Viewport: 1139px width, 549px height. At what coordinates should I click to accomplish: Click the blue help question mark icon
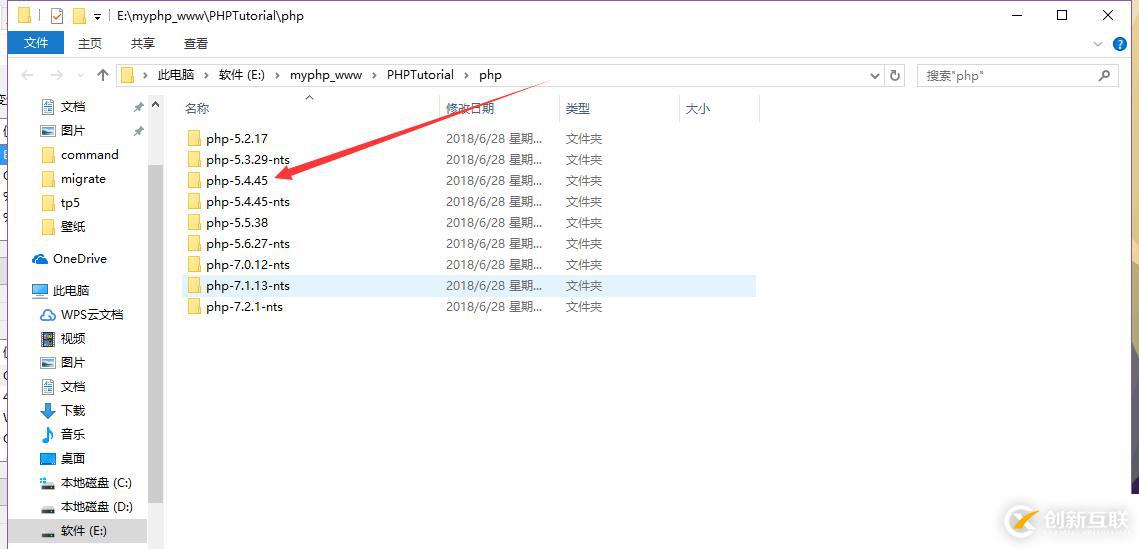(1120, 44)
